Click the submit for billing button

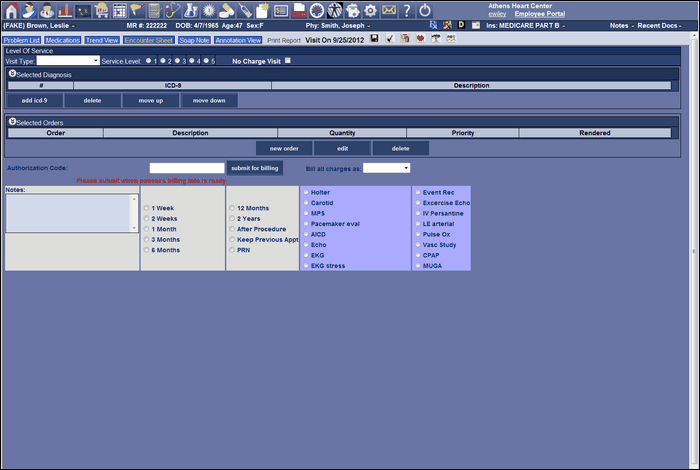(x=255, y=168)
